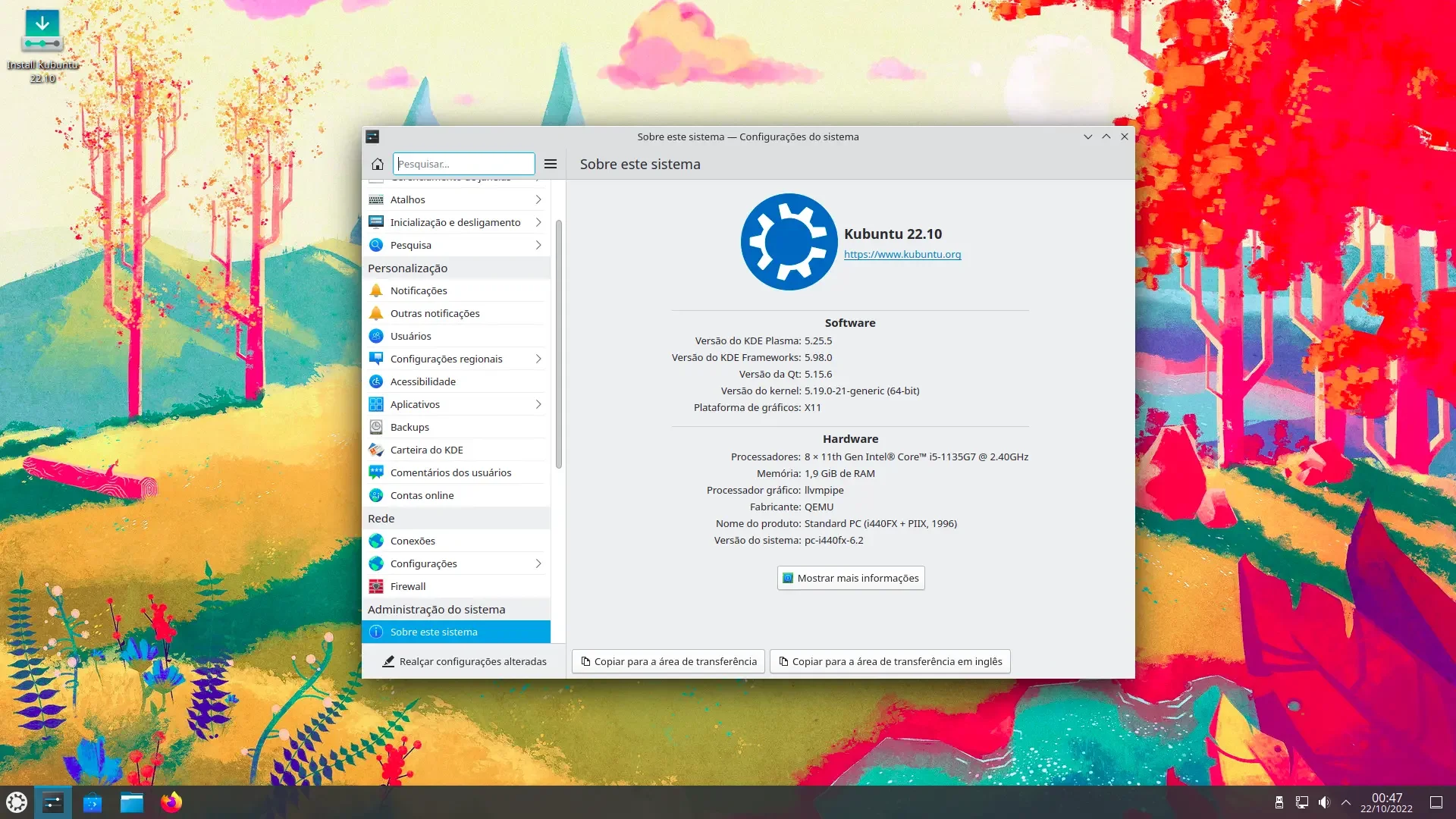
Task: Open the Usuários settings entry
Action: (457, 336)
